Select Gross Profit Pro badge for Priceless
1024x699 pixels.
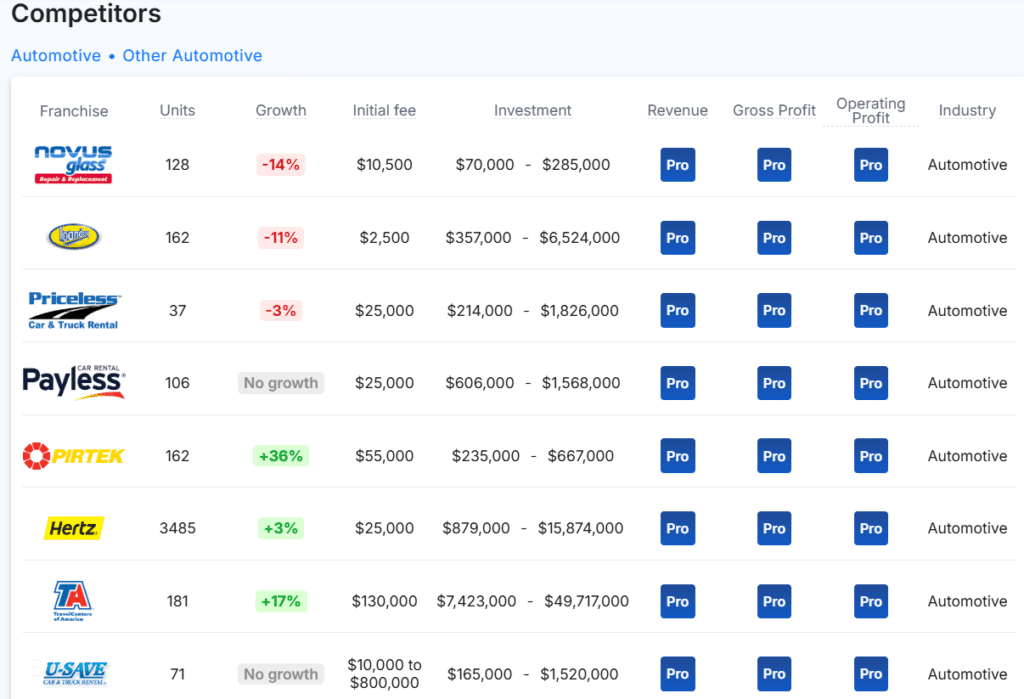pos(774,310)
